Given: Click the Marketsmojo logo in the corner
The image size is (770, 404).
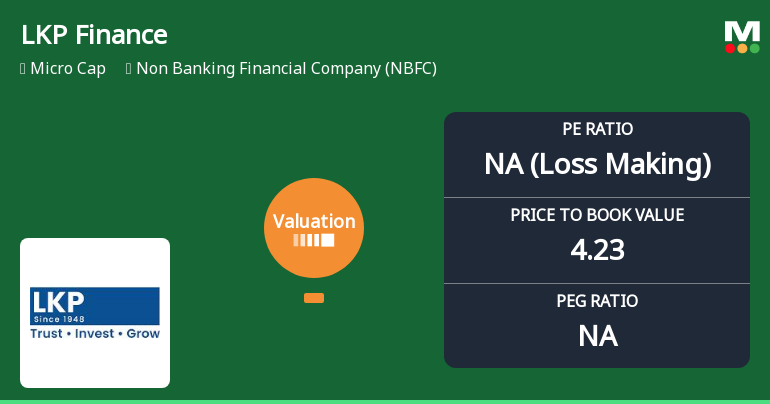Looking at the screenshot, I should pos(742,36).
